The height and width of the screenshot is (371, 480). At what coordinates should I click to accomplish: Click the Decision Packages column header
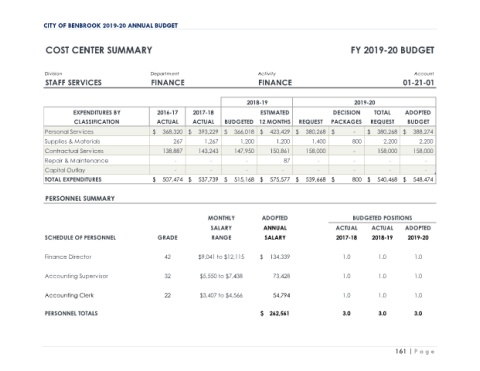pyautogui.click(x=346, y=117)
